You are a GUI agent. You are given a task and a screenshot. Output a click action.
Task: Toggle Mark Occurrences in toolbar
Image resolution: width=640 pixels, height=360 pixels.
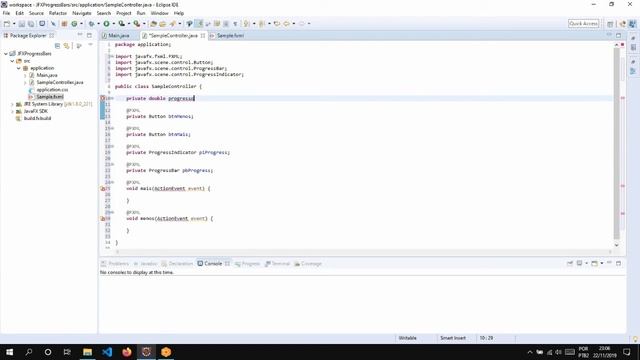pos(199,24)
